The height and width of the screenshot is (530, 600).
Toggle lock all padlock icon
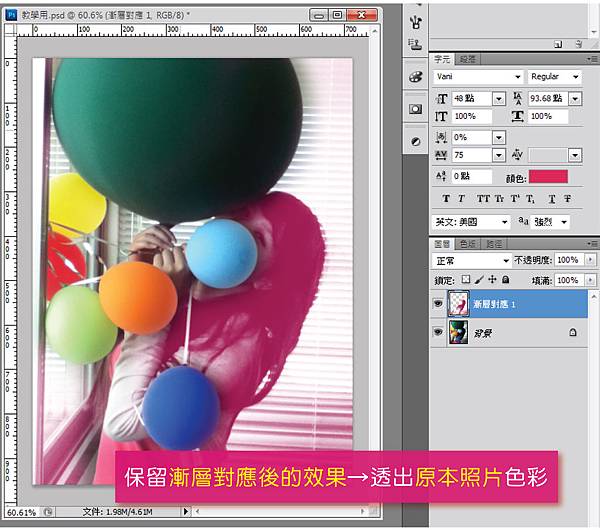point(505,279)
